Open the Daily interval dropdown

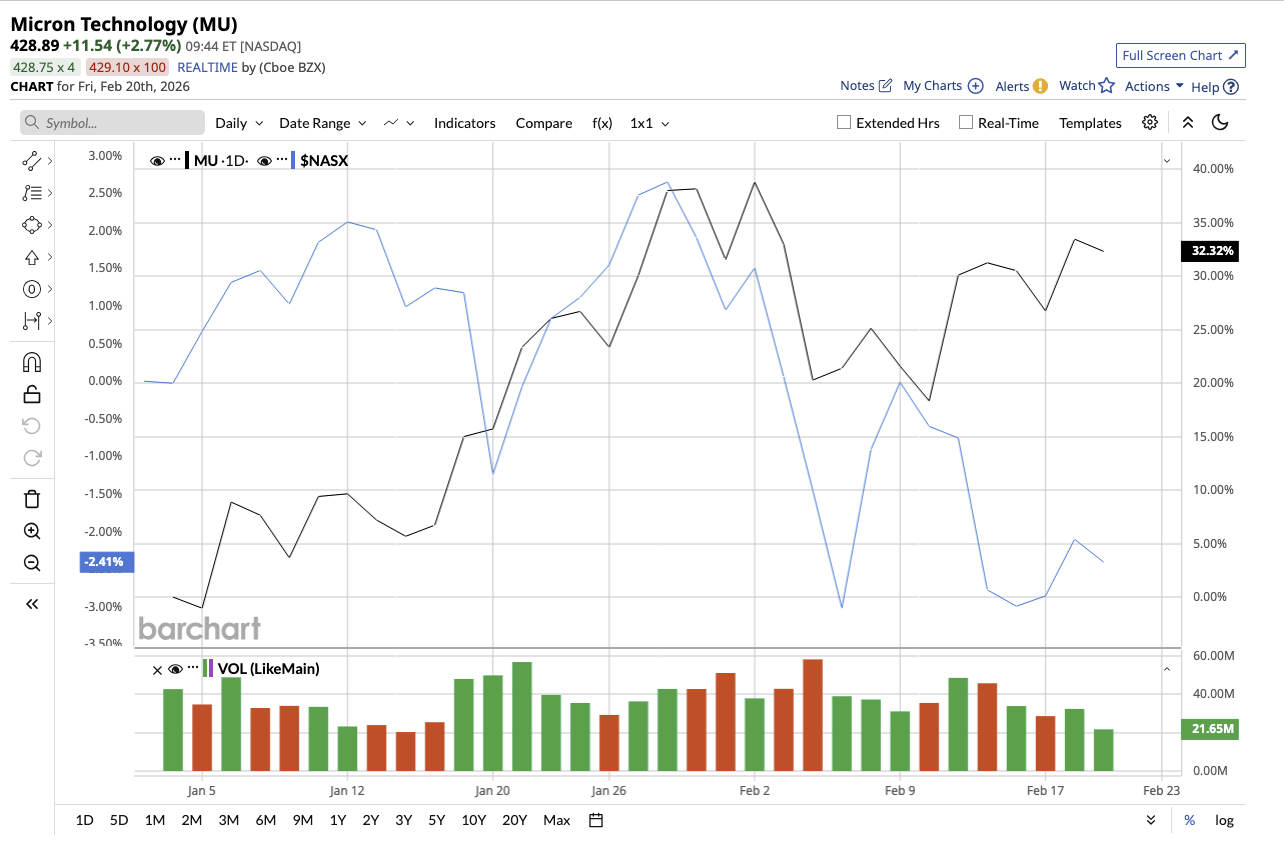[x=238, y=122]
